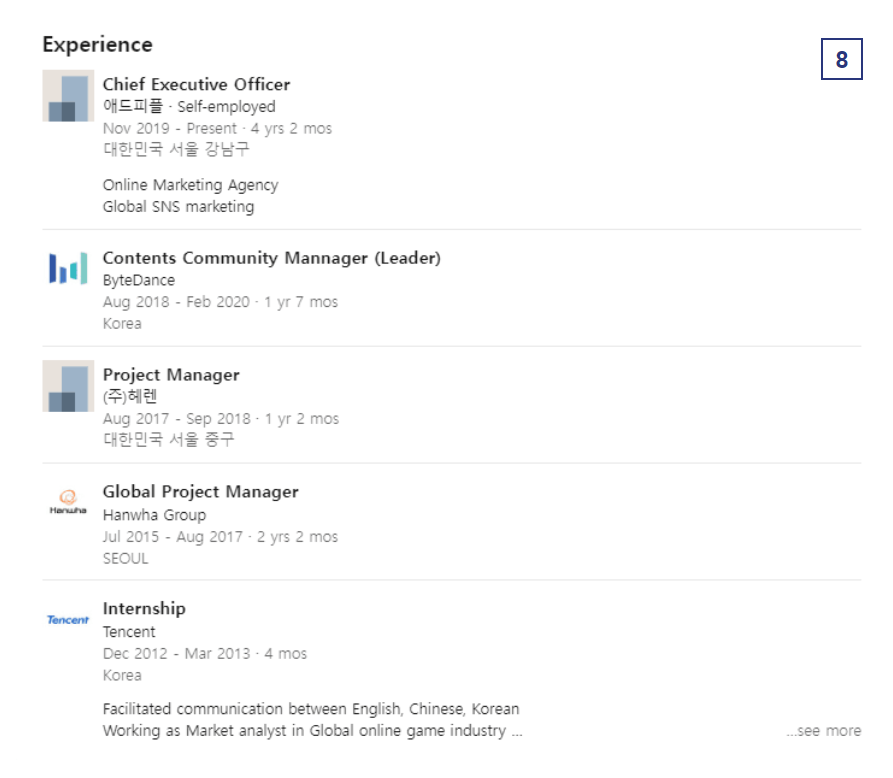This screenshot has height=778, width=893.
Task: Select the (주)헤렌 company name
Action: pyautogui.click(x=130, y=396)
